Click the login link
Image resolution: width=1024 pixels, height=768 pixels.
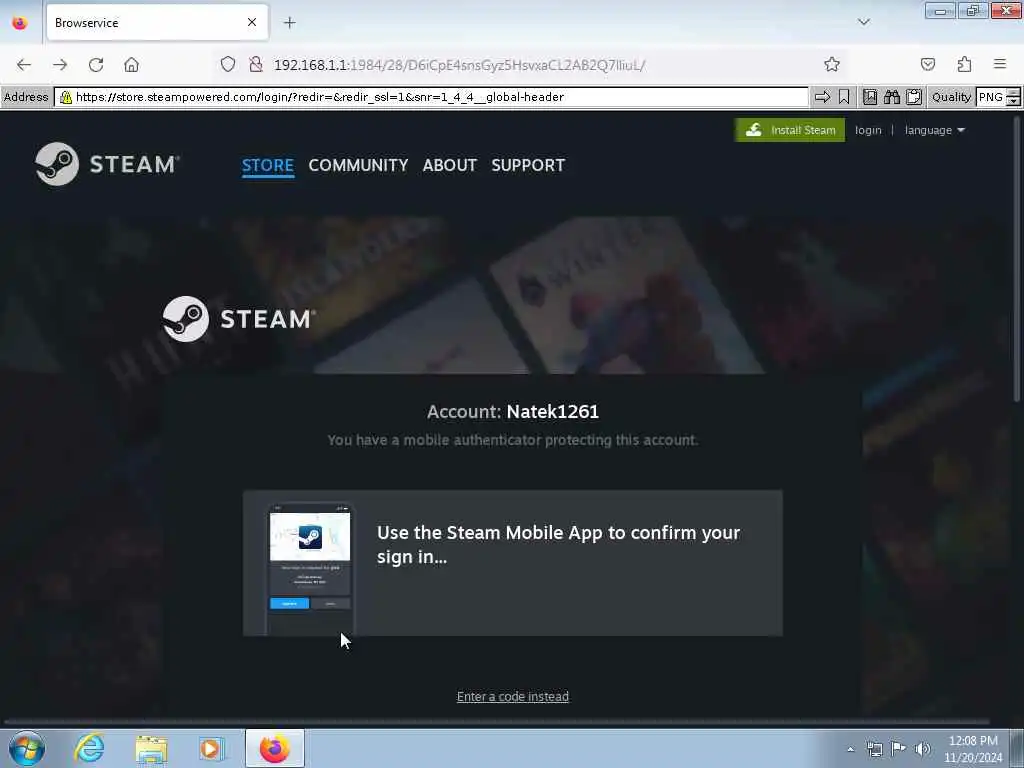pyautogui.click(x=868, y=130)
